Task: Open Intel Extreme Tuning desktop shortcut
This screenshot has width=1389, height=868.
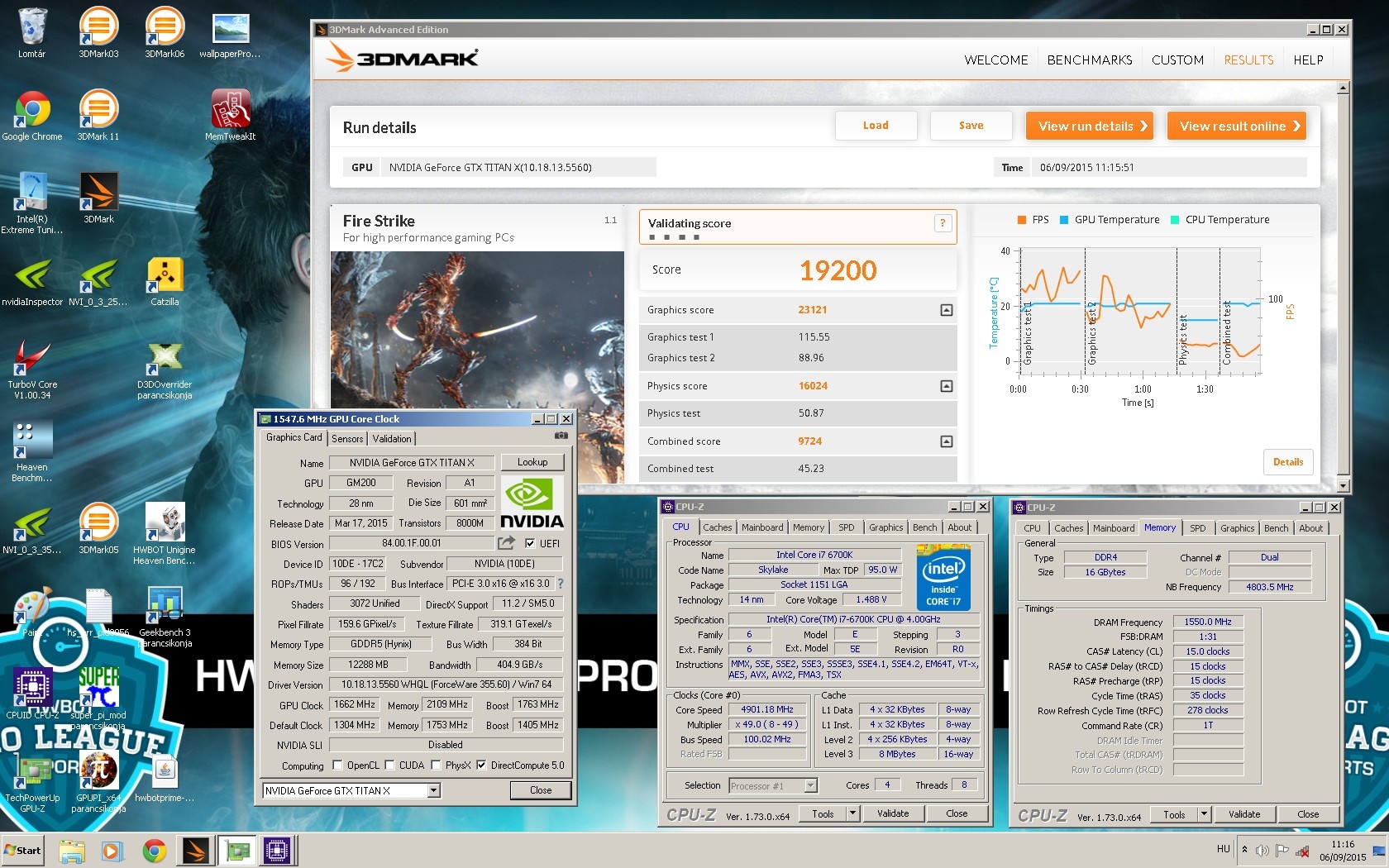Action: [x=32, y=203]
